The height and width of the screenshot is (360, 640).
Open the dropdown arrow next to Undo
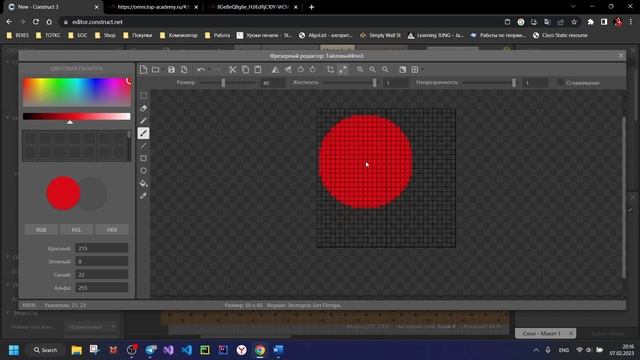(209, 70)
